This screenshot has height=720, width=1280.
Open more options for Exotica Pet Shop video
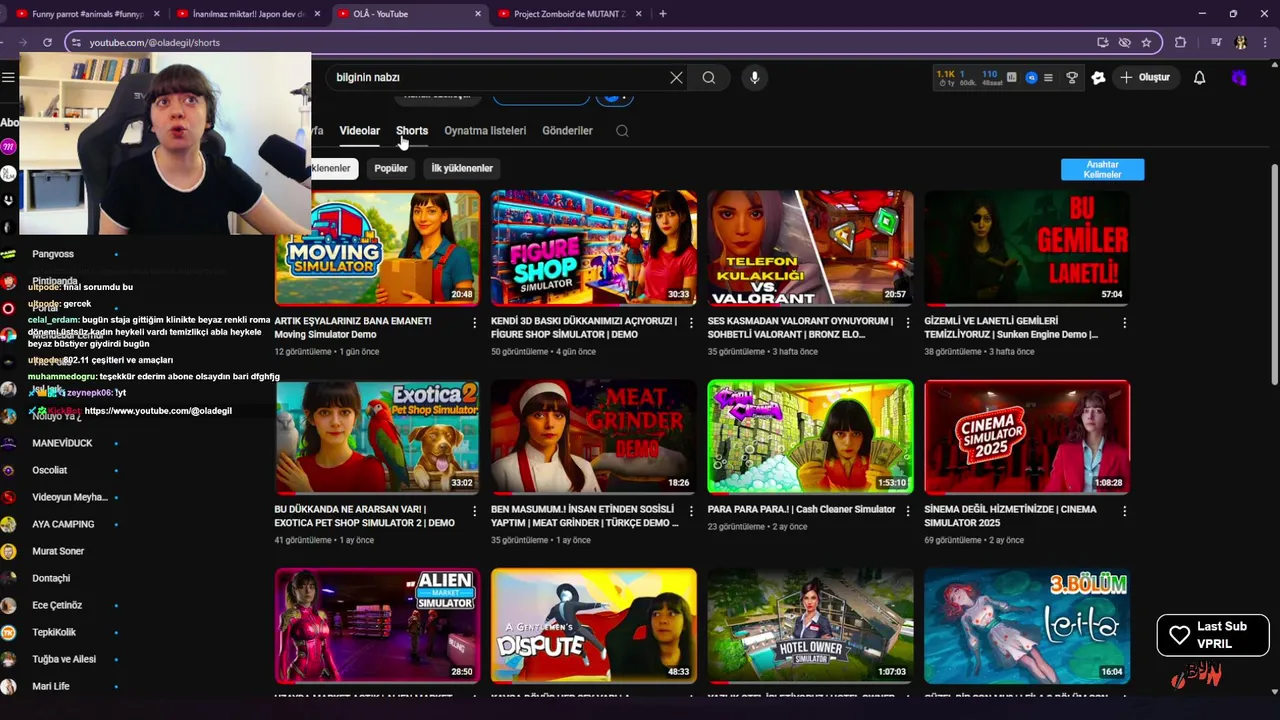tap(474, 511)
